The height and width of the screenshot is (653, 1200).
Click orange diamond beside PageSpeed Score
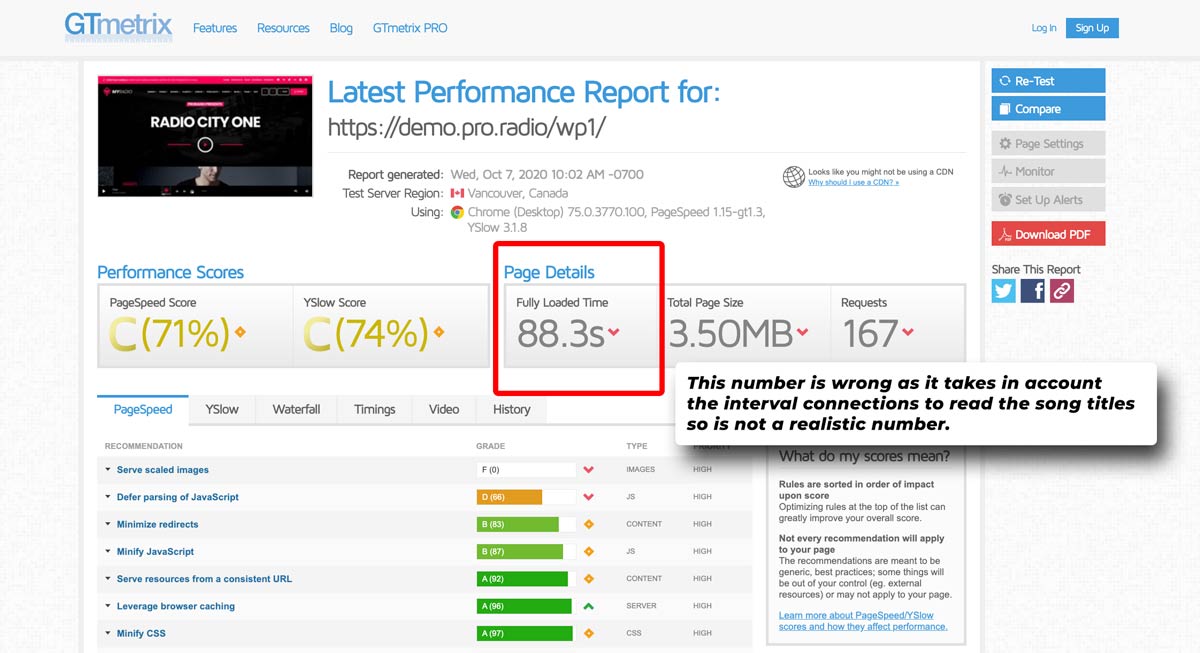(x=240, y=333)
